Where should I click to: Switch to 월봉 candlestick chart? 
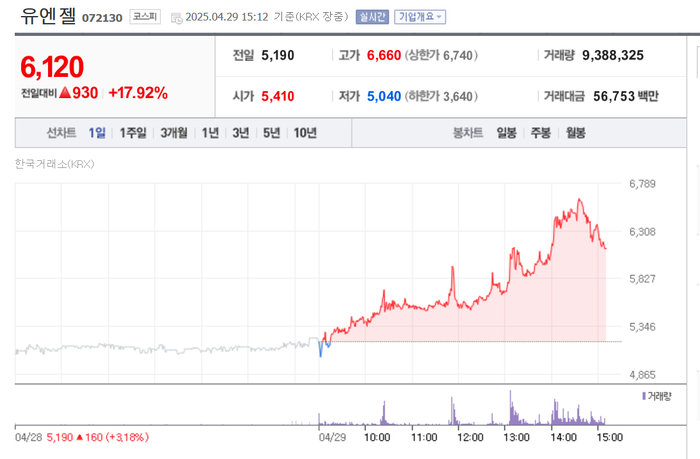click(x=576, y=133)
